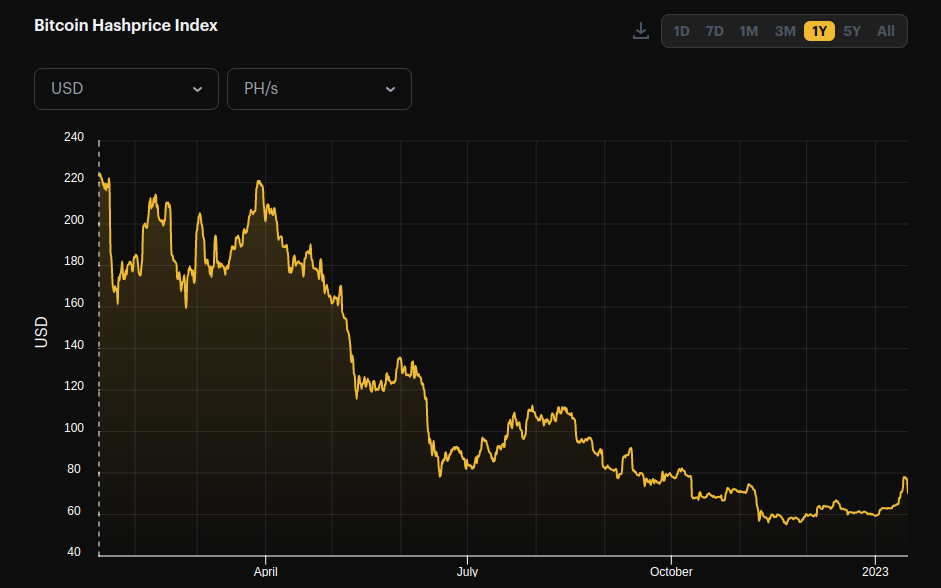Select the active 1Y range button
The height and width of the screenshot is (588, 941).
(819, 31)
